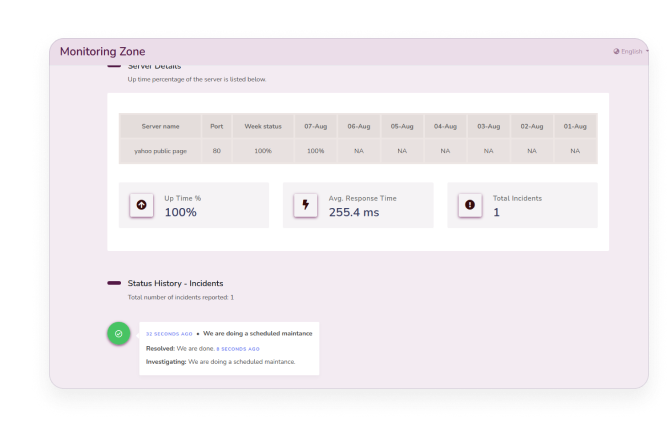Click the Status History - Incidents heading
Screen dimensions: 669x423
[x=175, y=283]
